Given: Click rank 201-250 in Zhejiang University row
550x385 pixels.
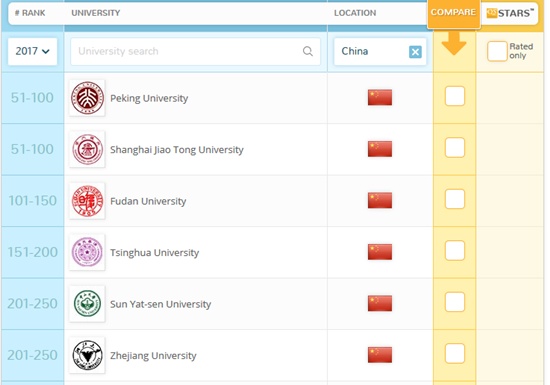Looking at the screenshot, I should [x=33, y=355].
